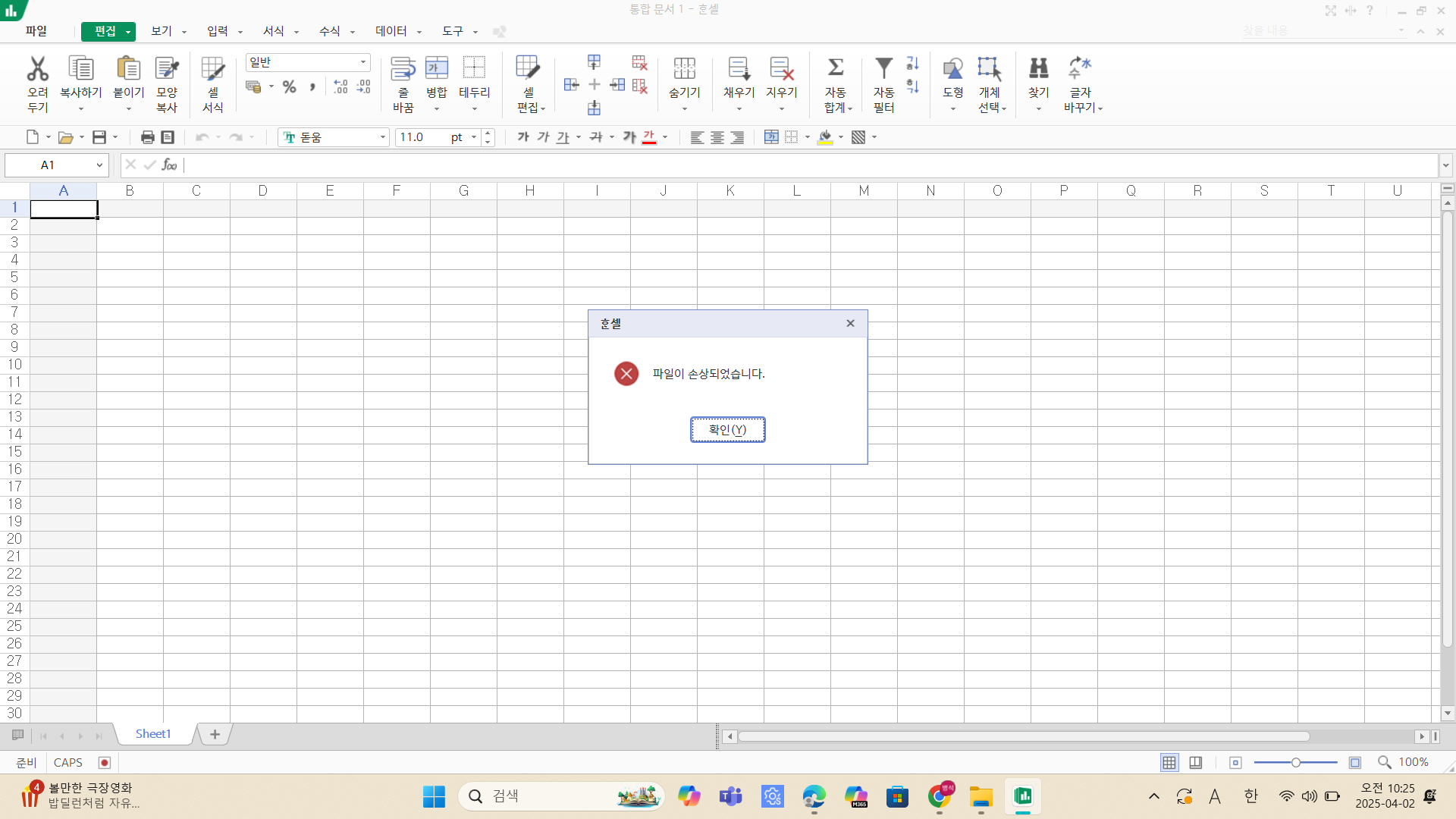
Task: Open the 도구 menu
Action: 452,31
